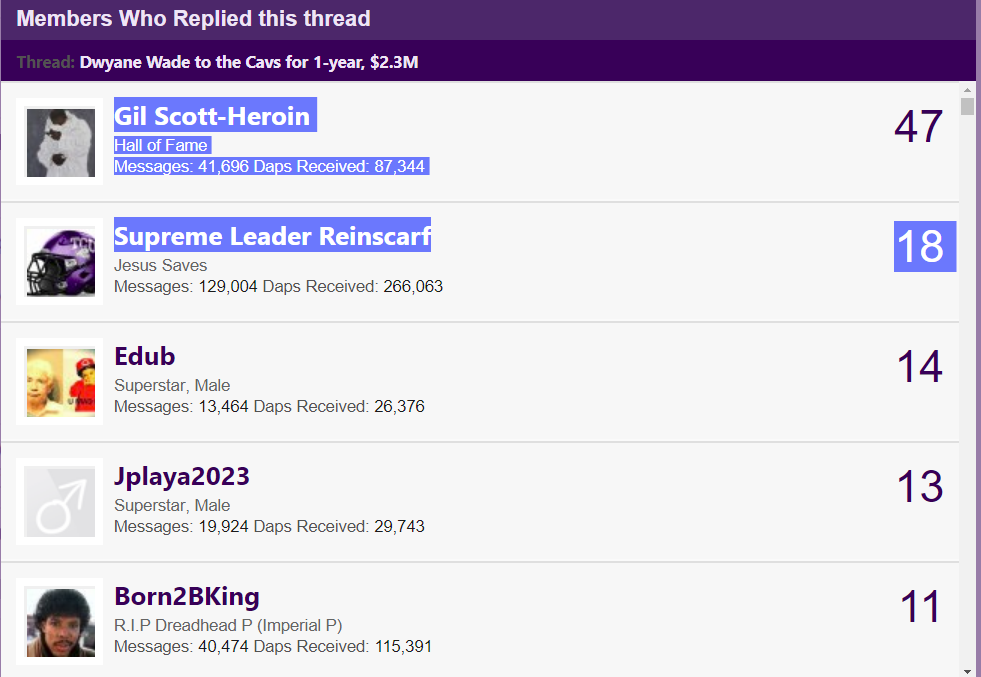
Task: Show Born2BKing's 11 replies
Action: 920,607
